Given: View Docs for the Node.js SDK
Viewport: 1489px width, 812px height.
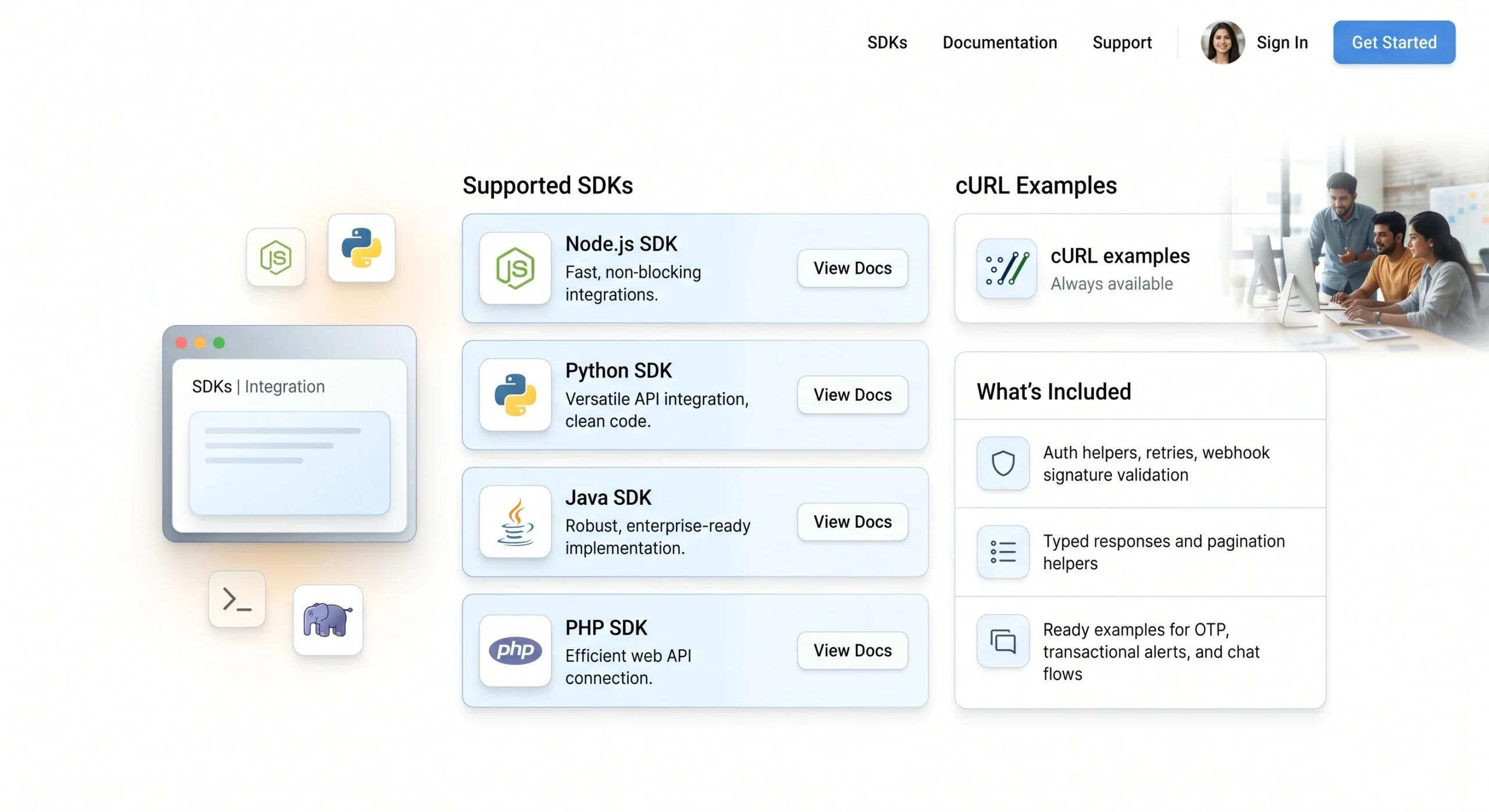Looking at the screenshot, I should pos(852,268).
